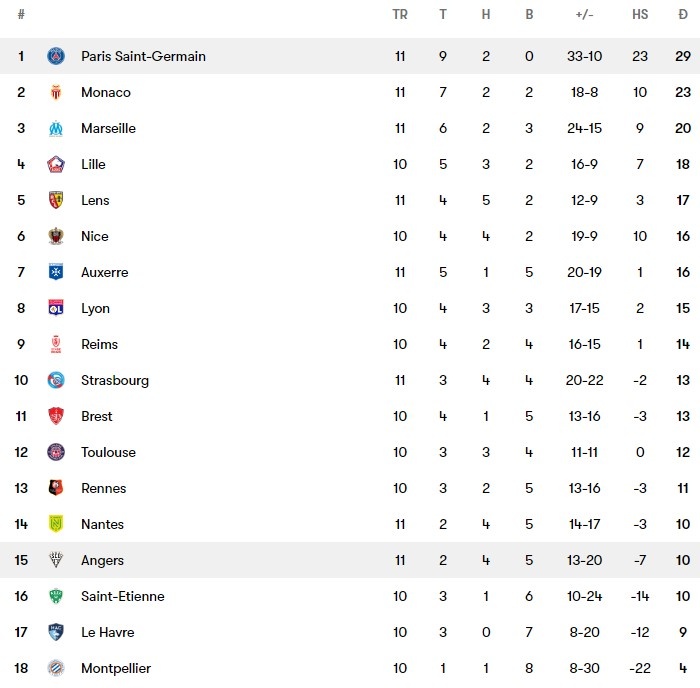Click the Lens club badge
700x688 pixels.
tap(56, 200)
